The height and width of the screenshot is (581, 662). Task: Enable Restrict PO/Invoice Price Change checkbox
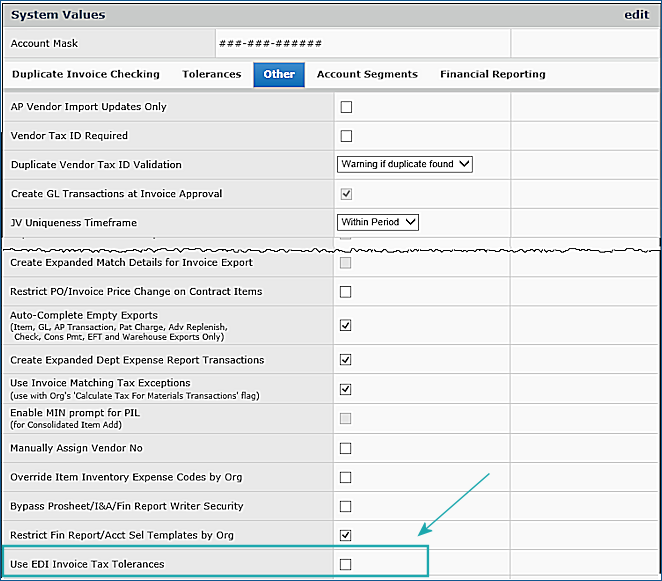[346, 292]
